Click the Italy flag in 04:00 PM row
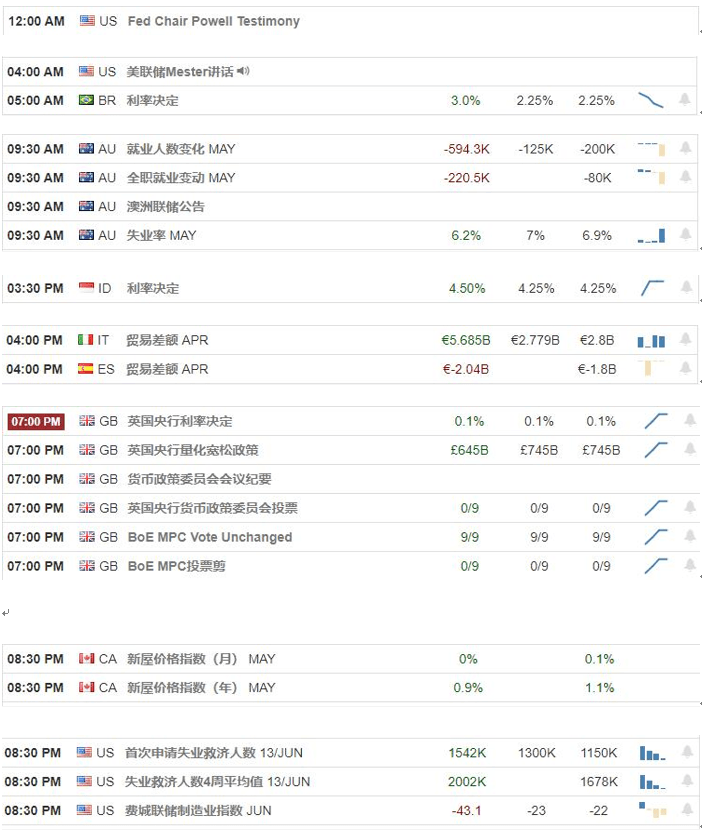702x830 pixels. coord(85,339)
